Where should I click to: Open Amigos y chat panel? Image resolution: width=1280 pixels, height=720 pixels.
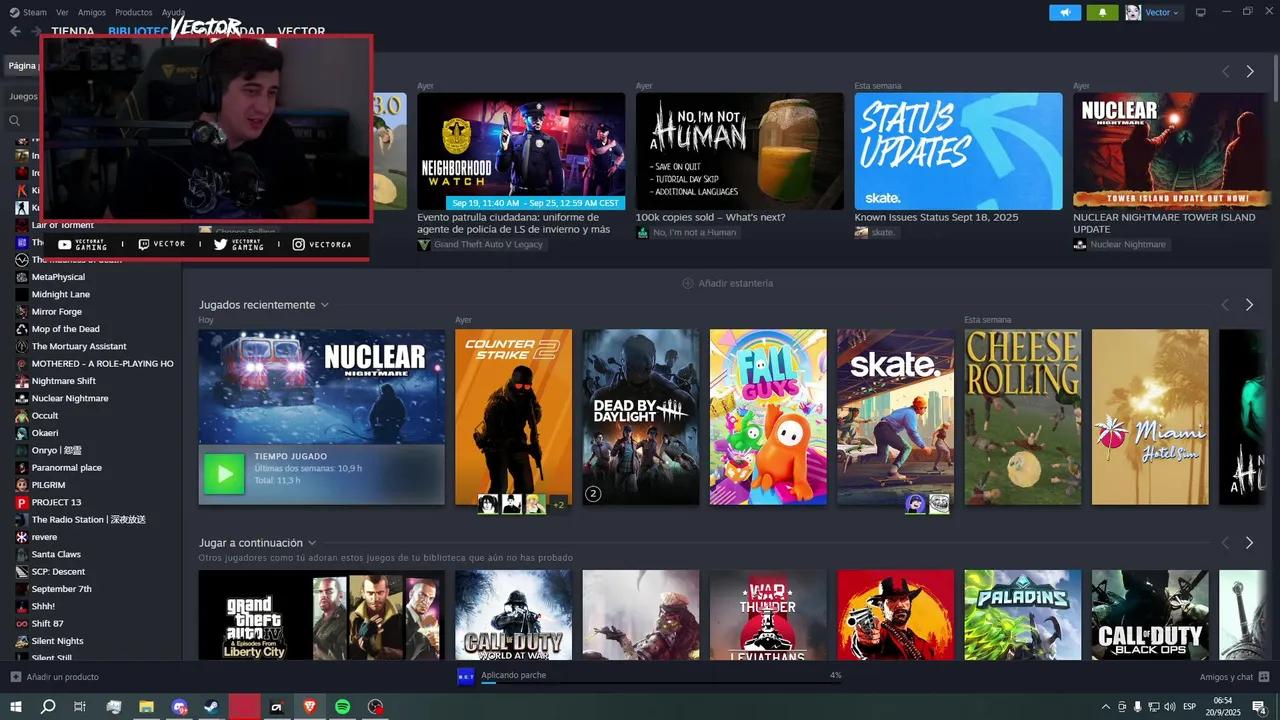tap(1234, 677)
